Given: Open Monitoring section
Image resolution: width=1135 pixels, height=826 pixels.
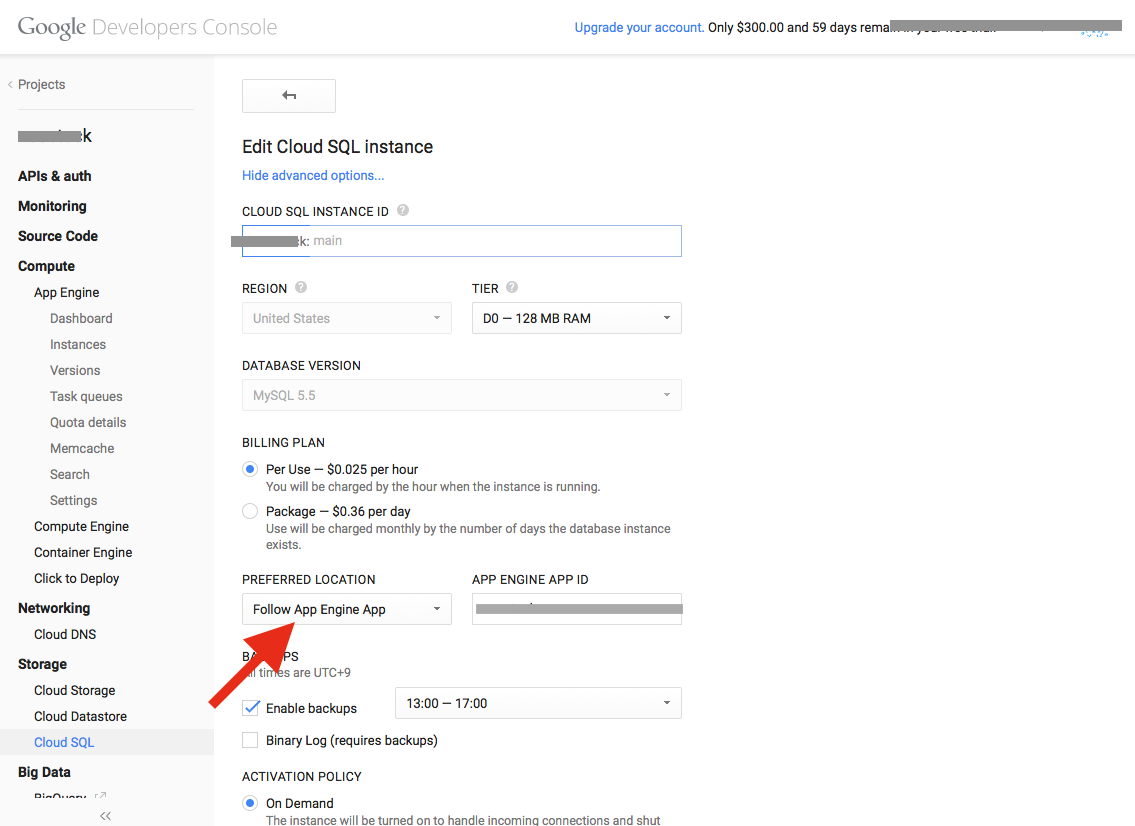Looking at the screenshot, I should point(52,206).
